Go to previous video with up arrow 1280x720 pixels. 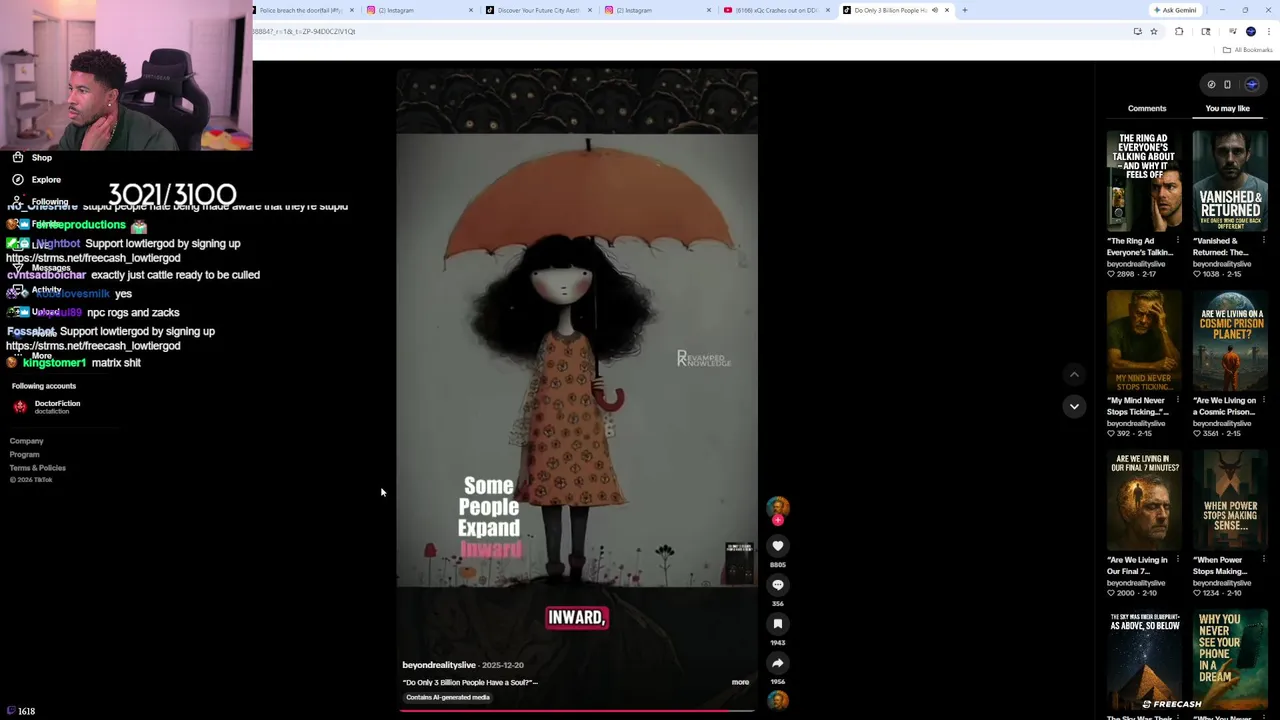[x=1074, y=375]
